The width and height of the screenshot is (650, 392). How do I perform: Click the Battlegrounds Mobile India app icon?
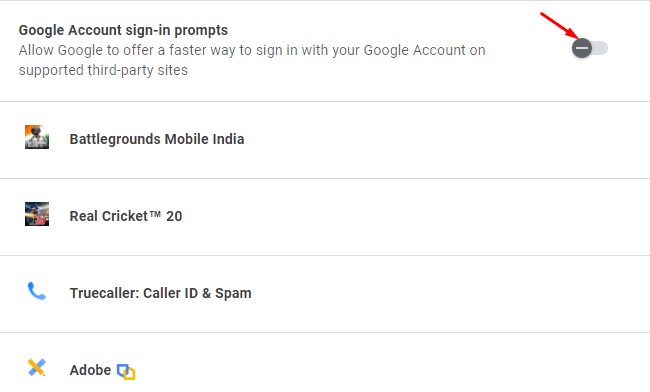pyautogui.click(x=37, y=137)
